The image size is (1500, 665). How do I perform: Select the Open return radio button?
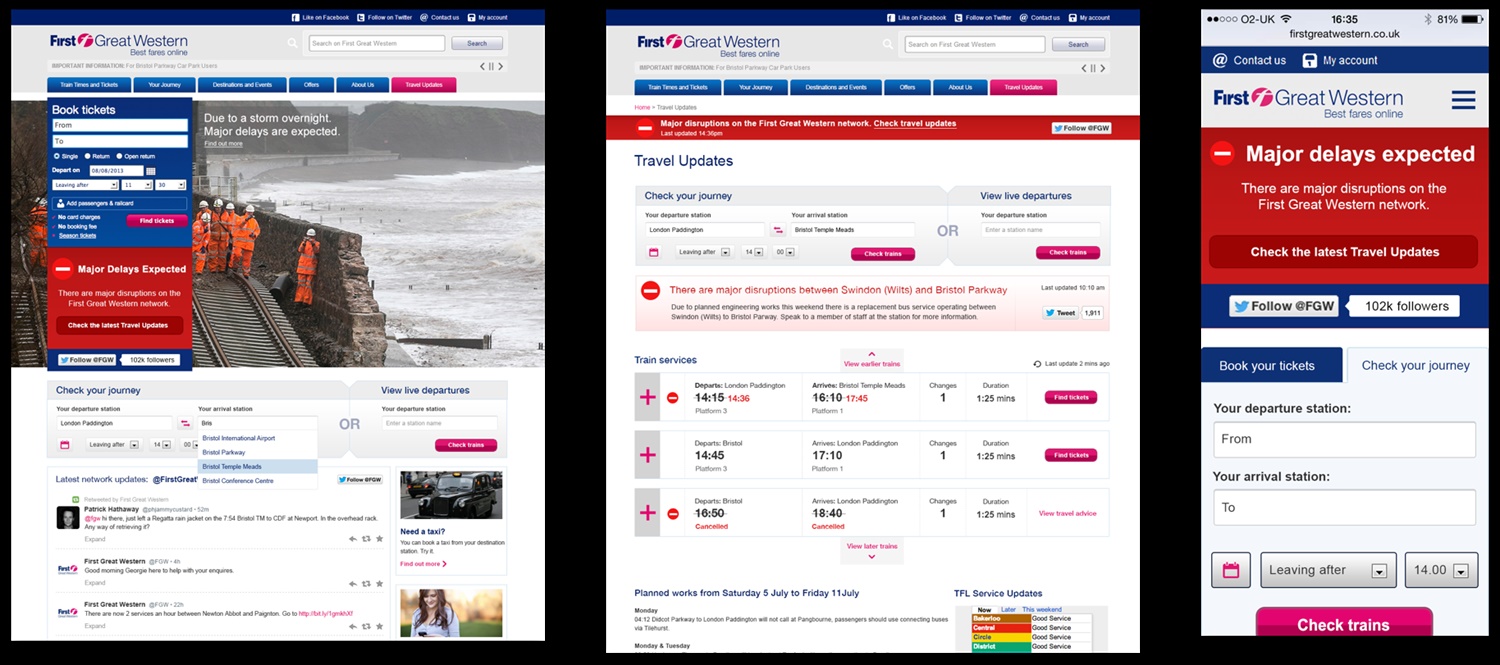tap(120, 156)
